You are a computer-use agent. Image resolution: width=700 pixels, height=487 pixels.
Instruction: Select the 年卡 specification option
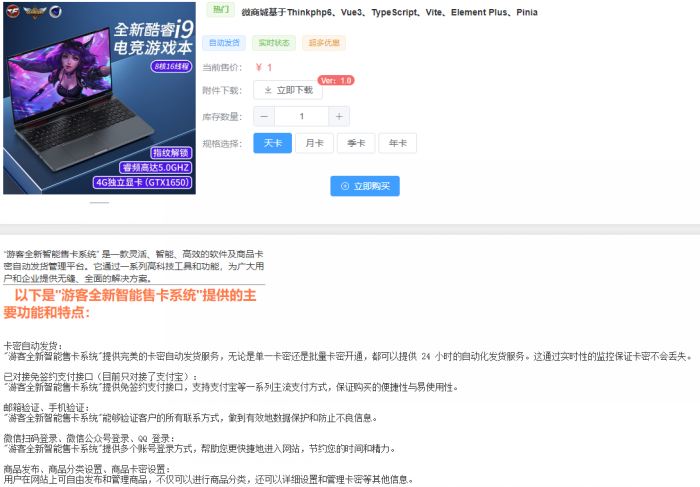pos(398,143)
